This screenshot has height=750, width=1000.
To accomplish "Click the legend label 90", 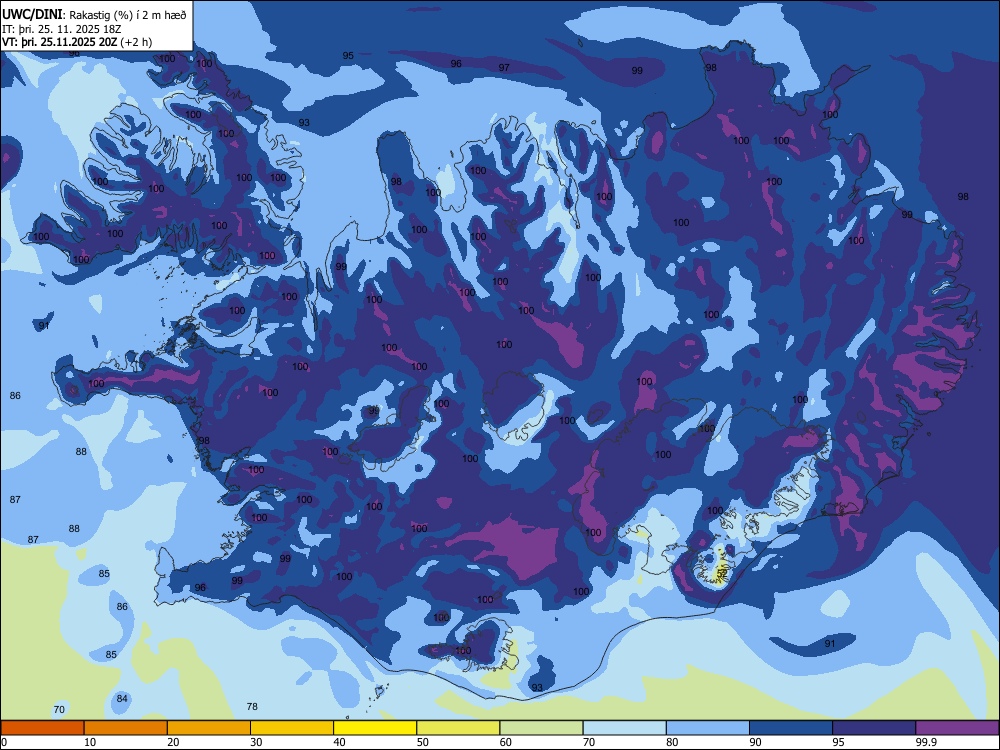I will pos(755,742).
